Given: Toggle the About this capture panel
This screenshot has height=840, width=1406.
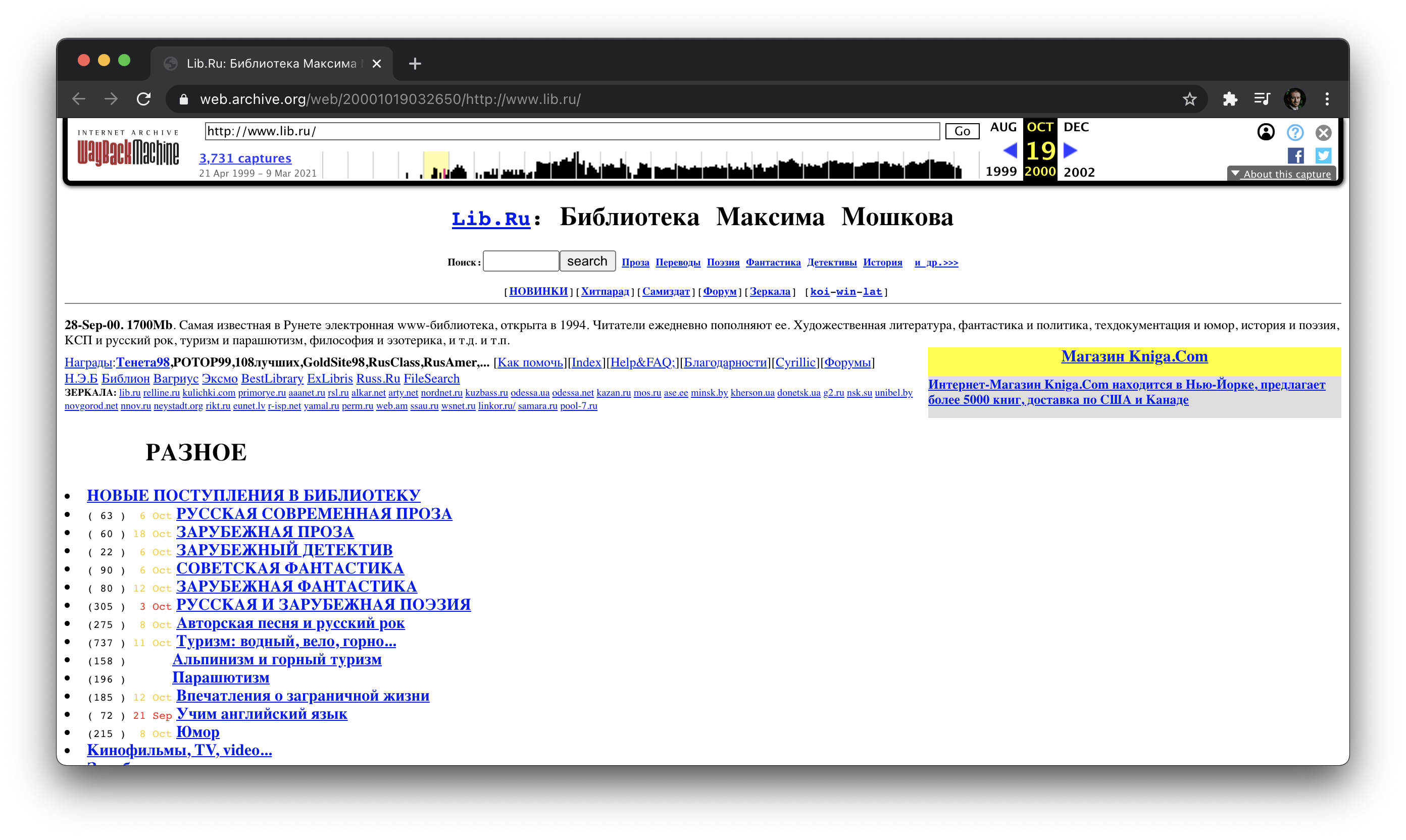Looking at the screenshot, I should click(x=1282, y=173).
